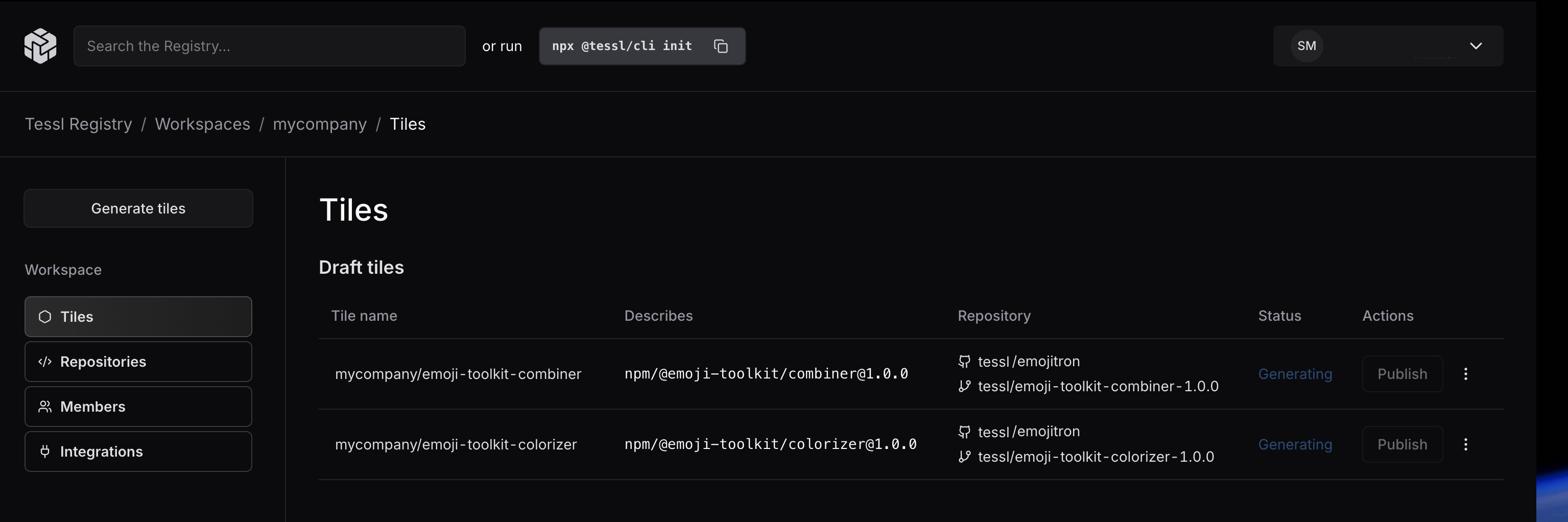Click GitHub icon in combiner repository row

pyautogui.click(x=964, y=362)
